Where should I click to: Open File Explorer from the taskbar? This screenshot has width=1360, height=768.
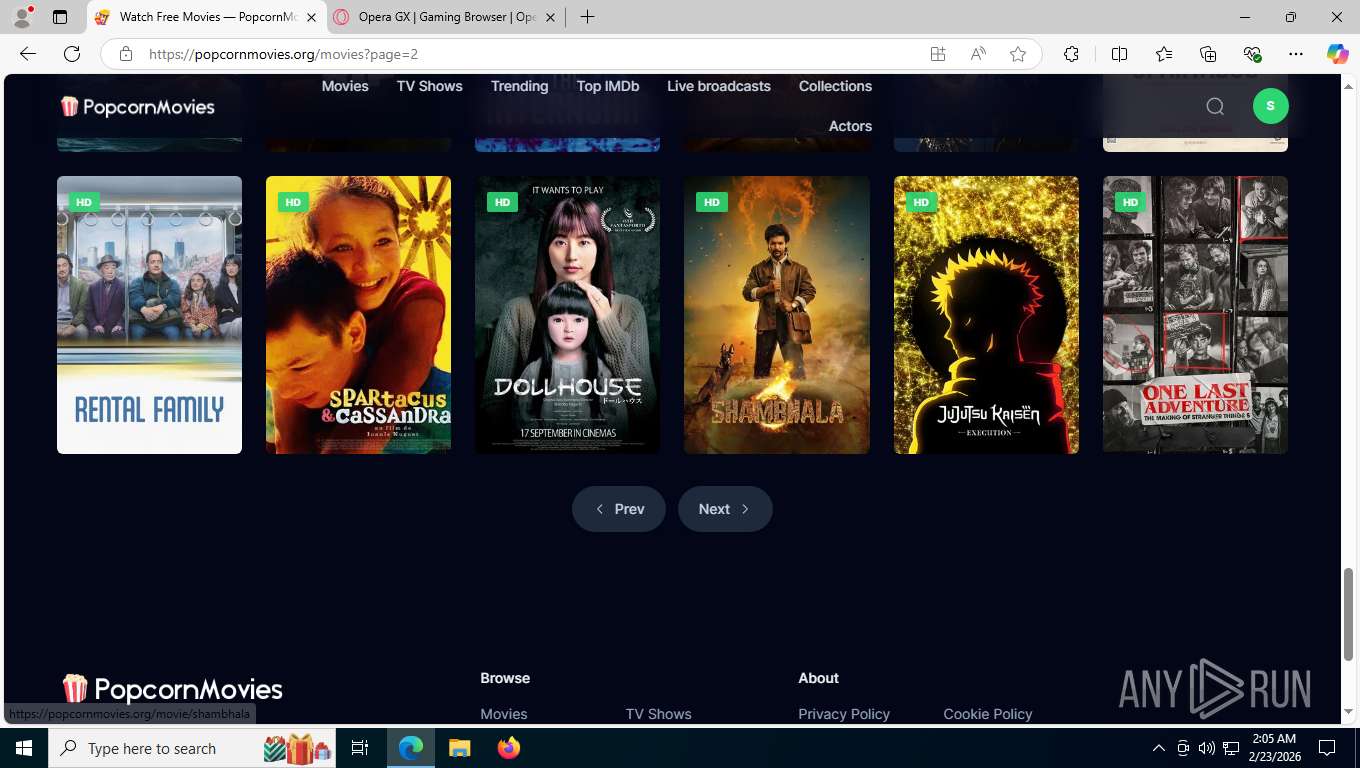click(459, 748)
